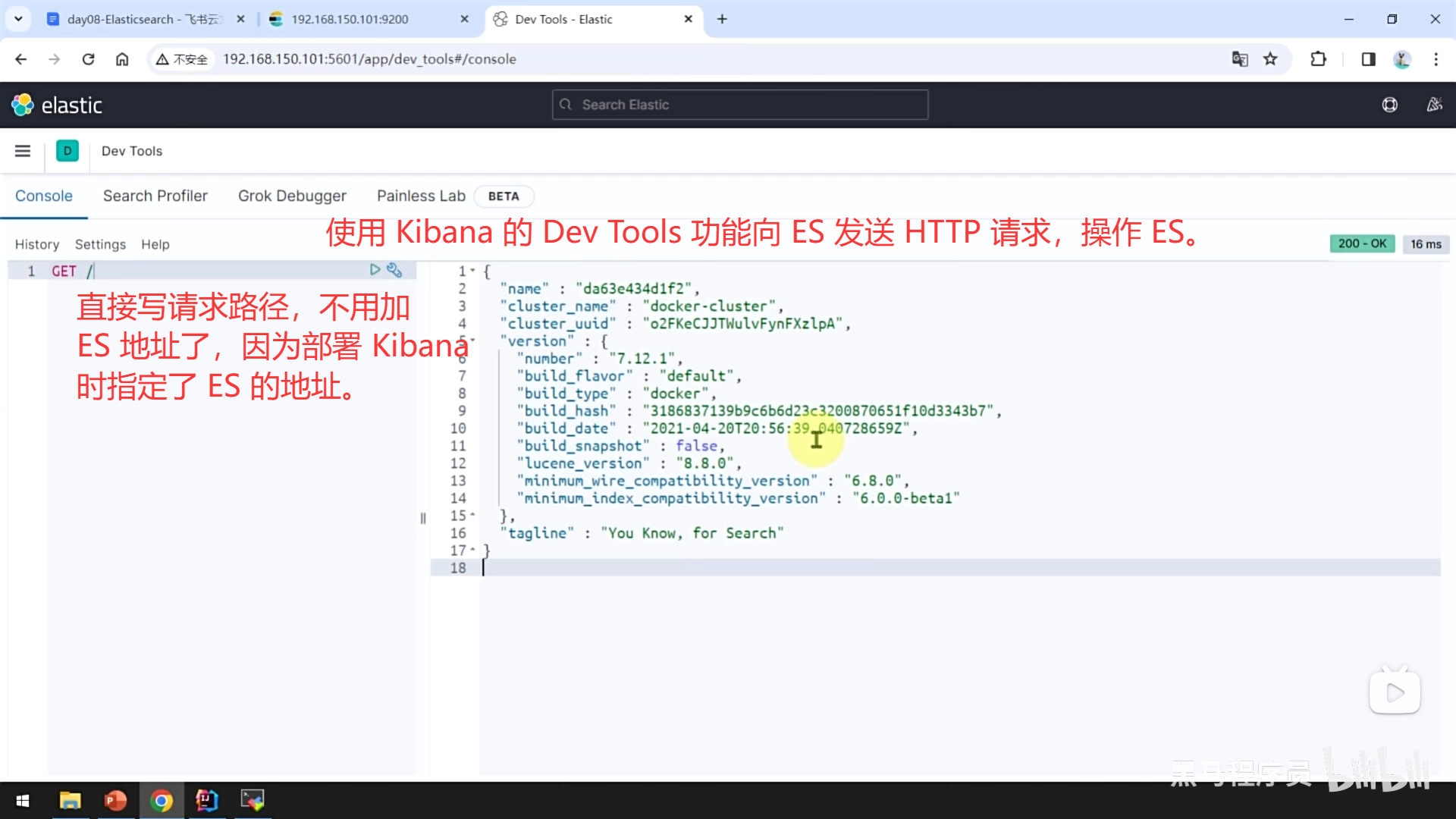
Task: Collapse the root JSON fold arrow line 1
Action: coord(473,271)
